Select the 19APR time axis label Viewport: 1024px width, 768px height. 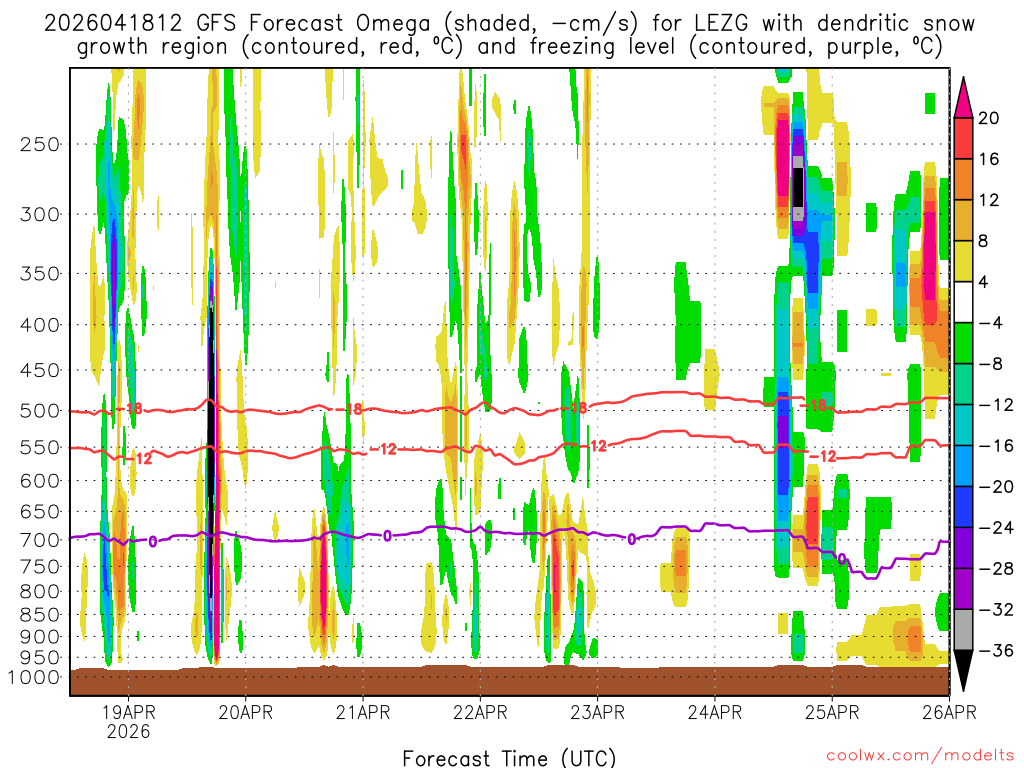[x=129, y=712]
